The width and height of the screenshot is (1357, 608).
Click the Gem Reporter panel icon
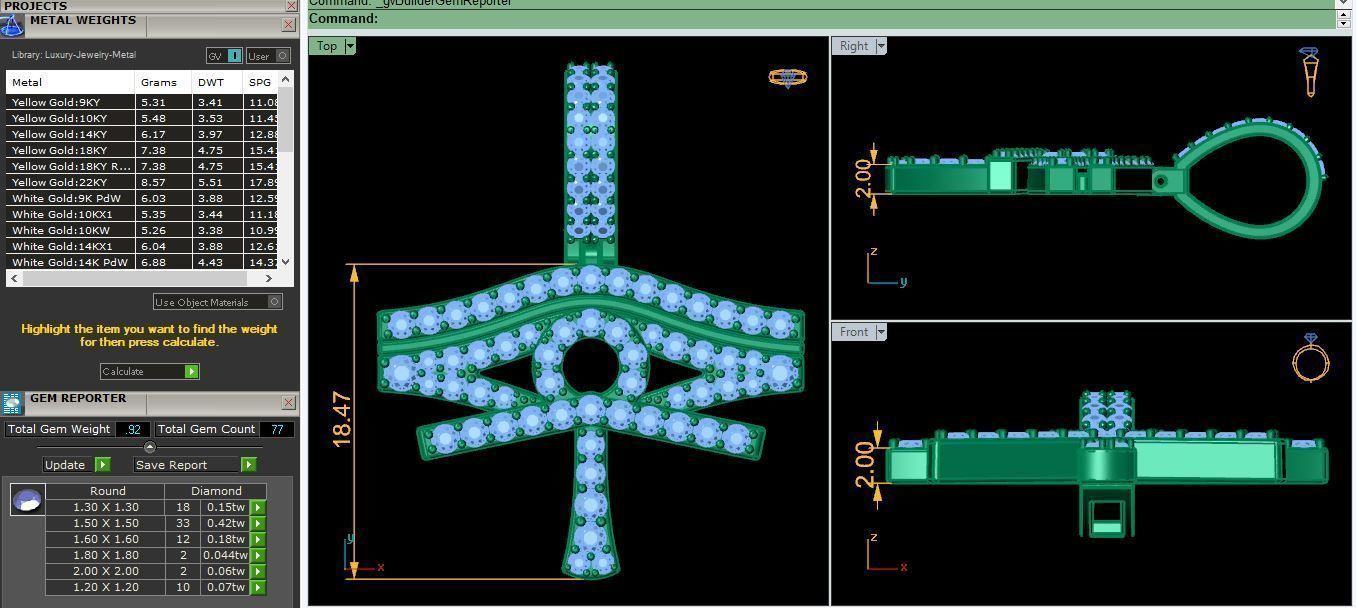[x=11, y=403]
